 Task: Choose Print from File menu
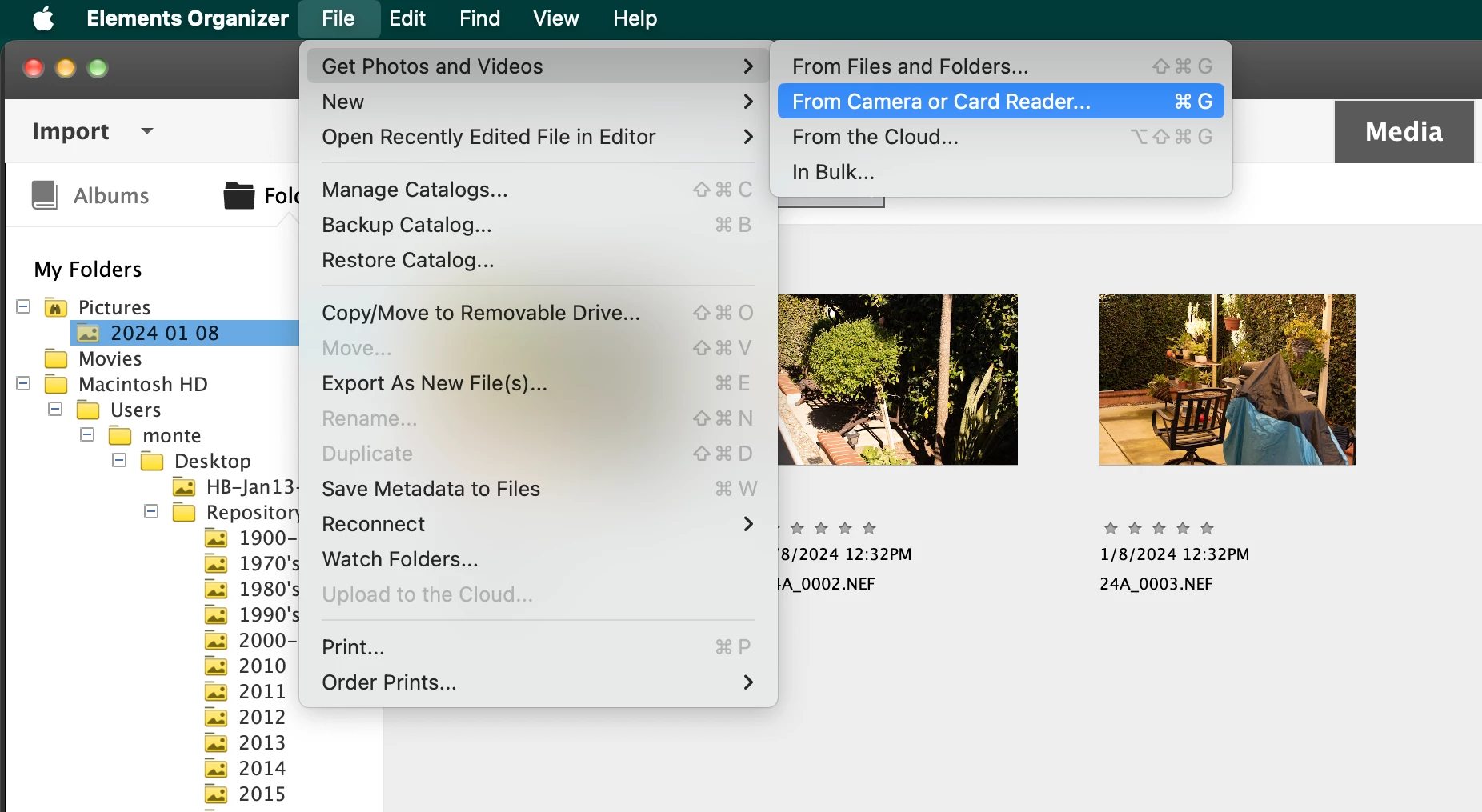539,647
